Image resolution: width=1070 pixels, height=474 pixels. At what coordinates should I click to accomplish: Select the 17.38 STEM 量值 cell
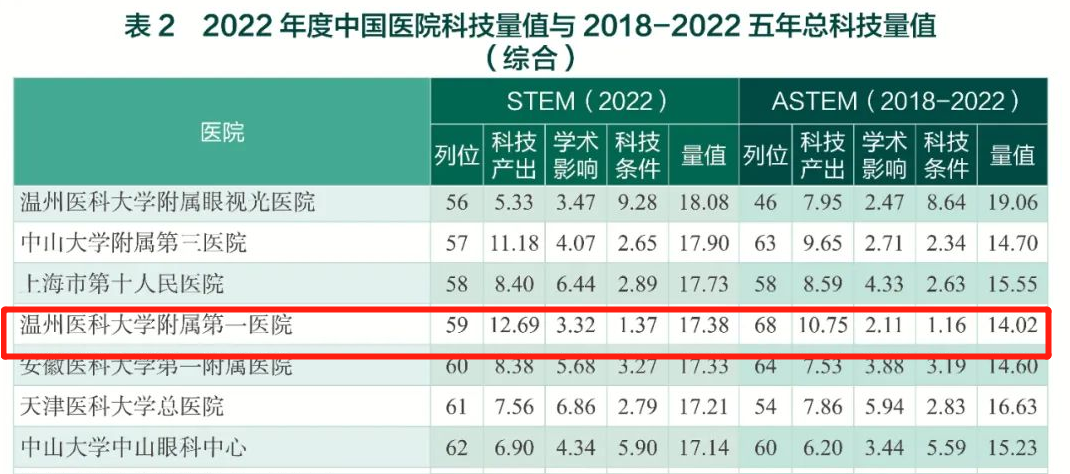click(x=704, y=325)
